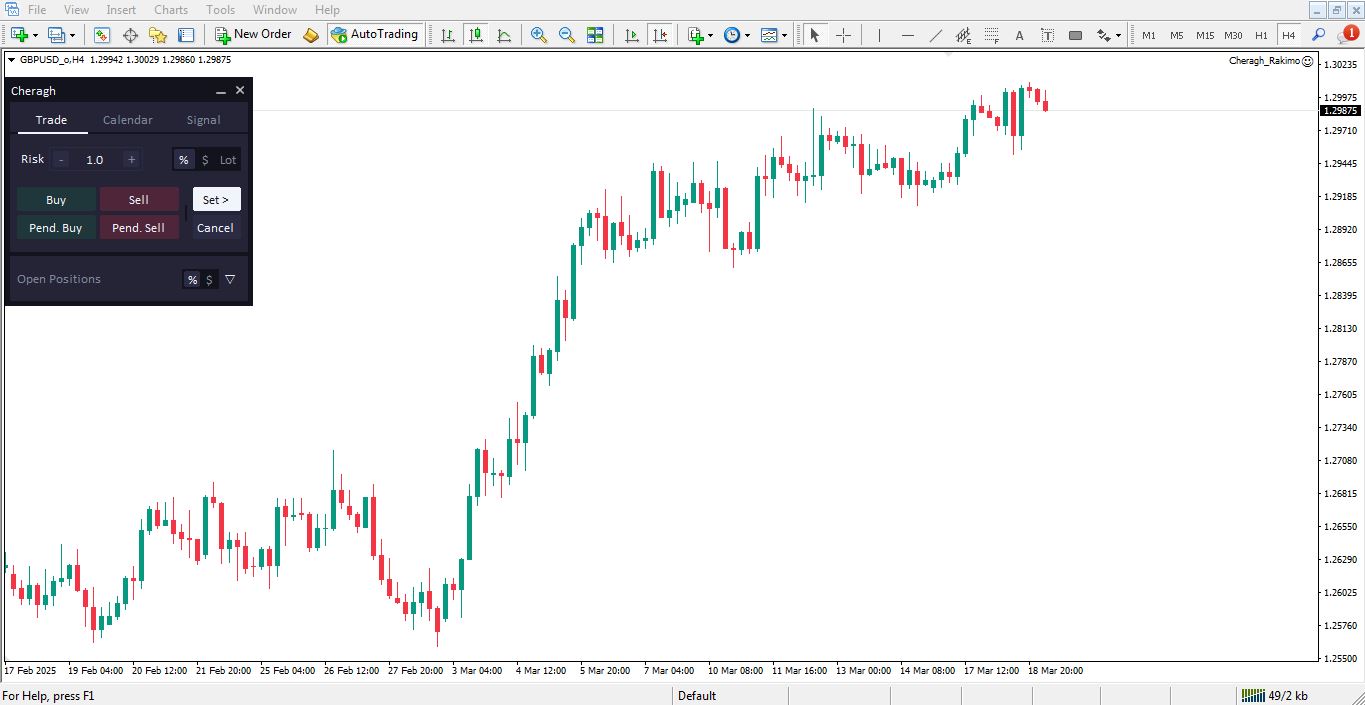Click the green Buy button
The width and height of the screenshot is (1365, 705).
[56, 200]
